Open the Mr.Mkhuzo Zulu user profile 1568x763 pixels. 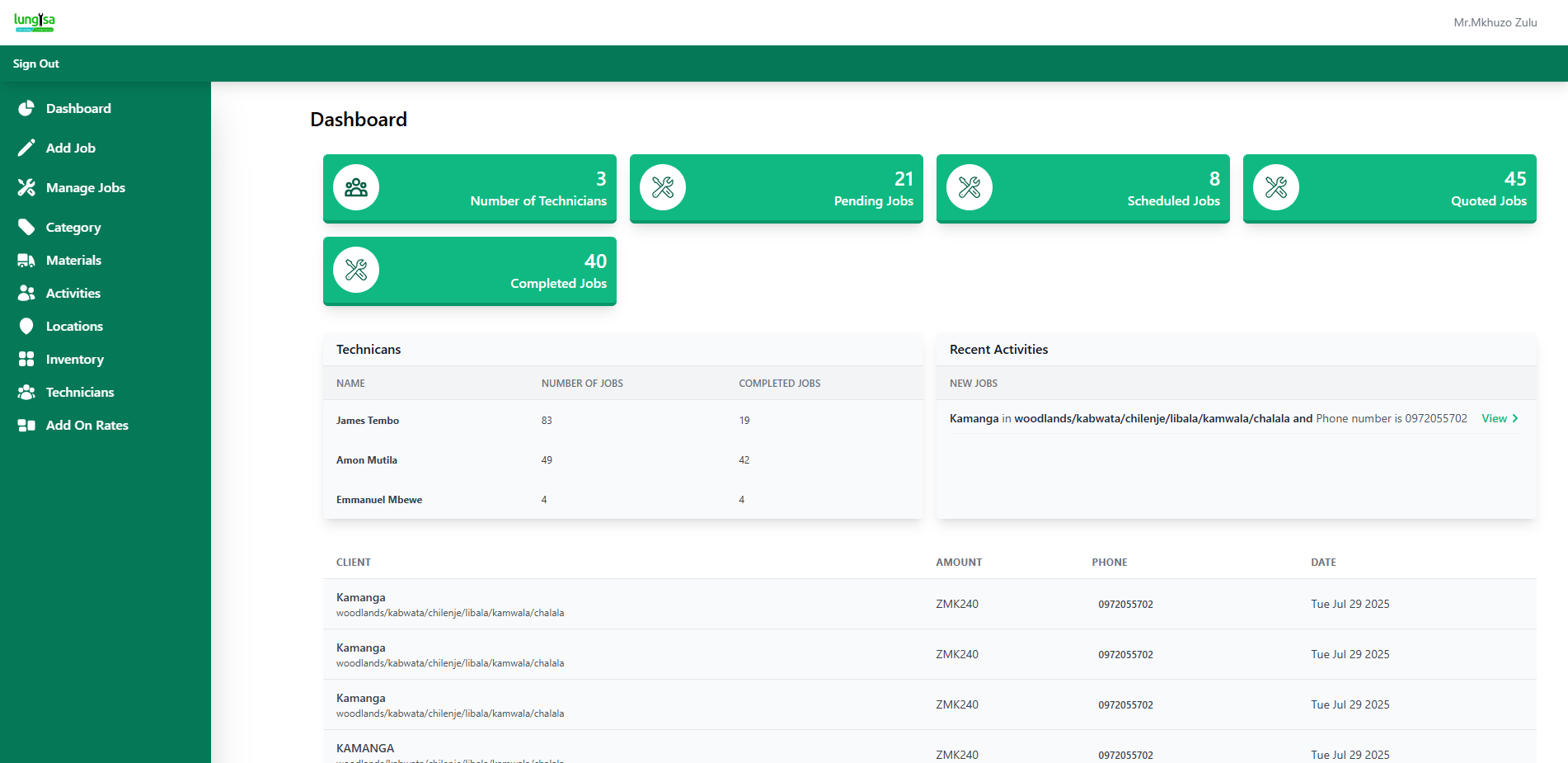(1495, 22)
